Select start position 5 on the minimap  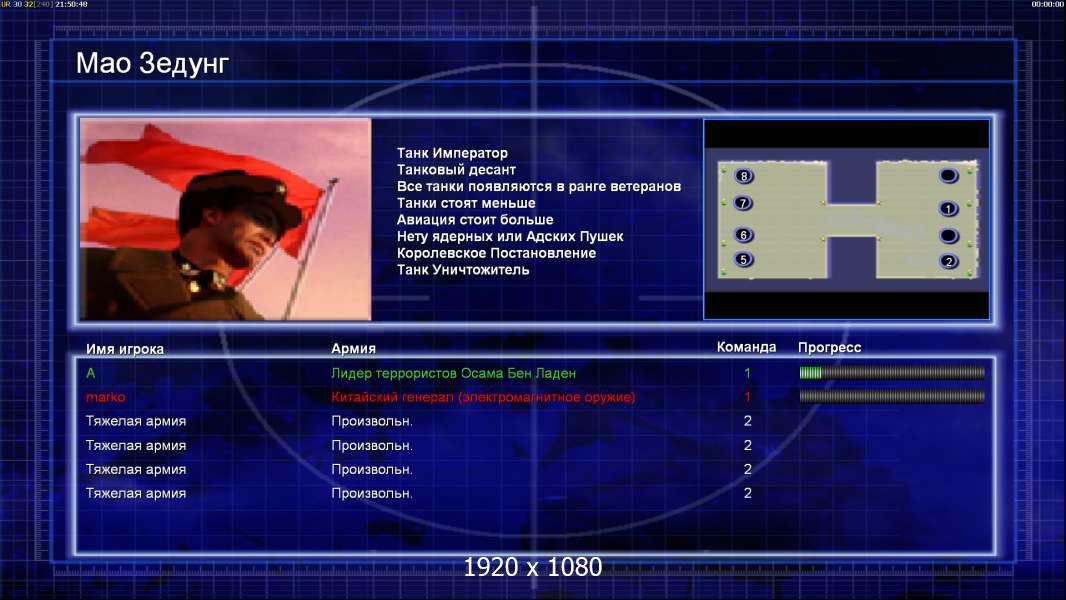point(743,260)
